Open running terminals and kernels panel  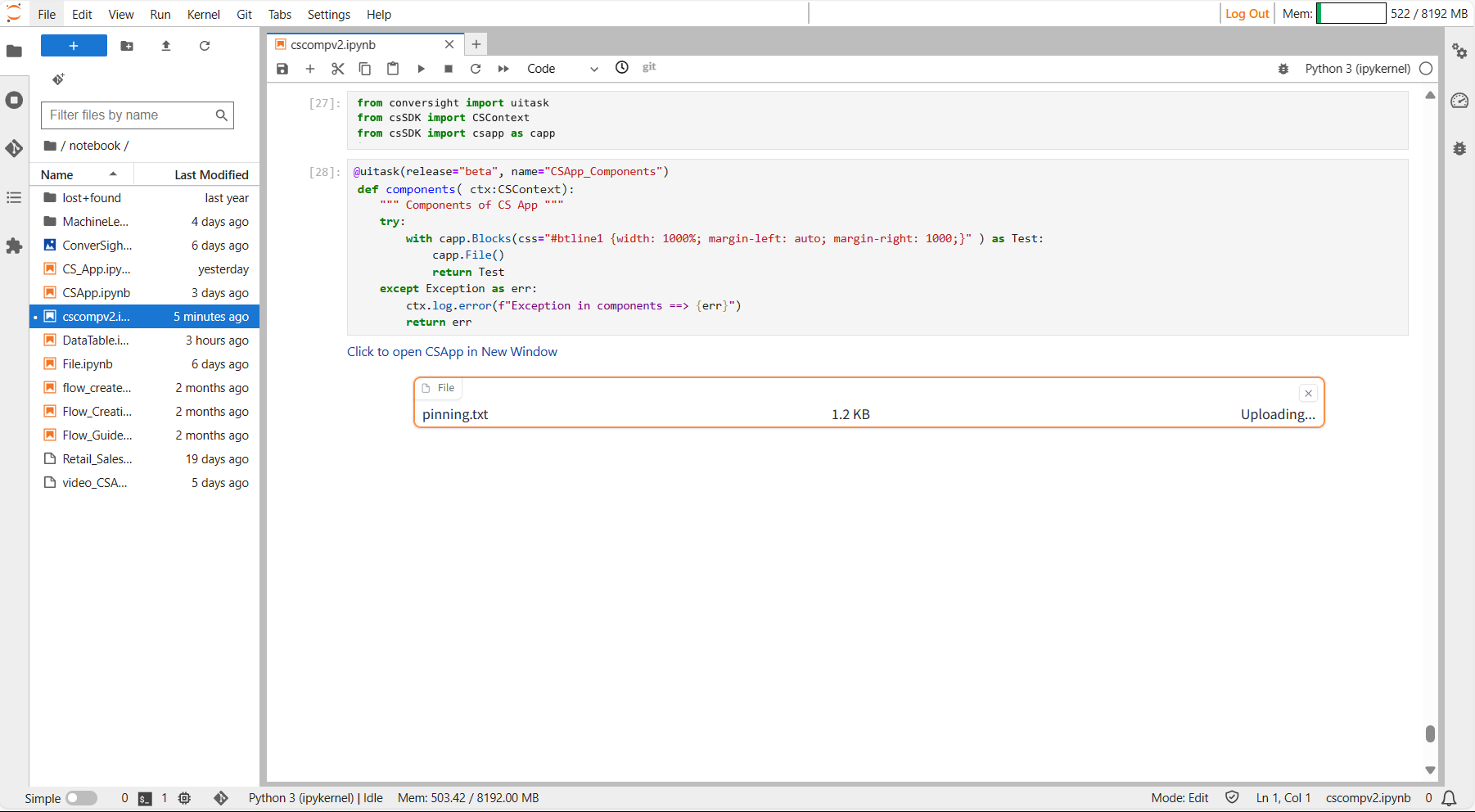point(14,100)
